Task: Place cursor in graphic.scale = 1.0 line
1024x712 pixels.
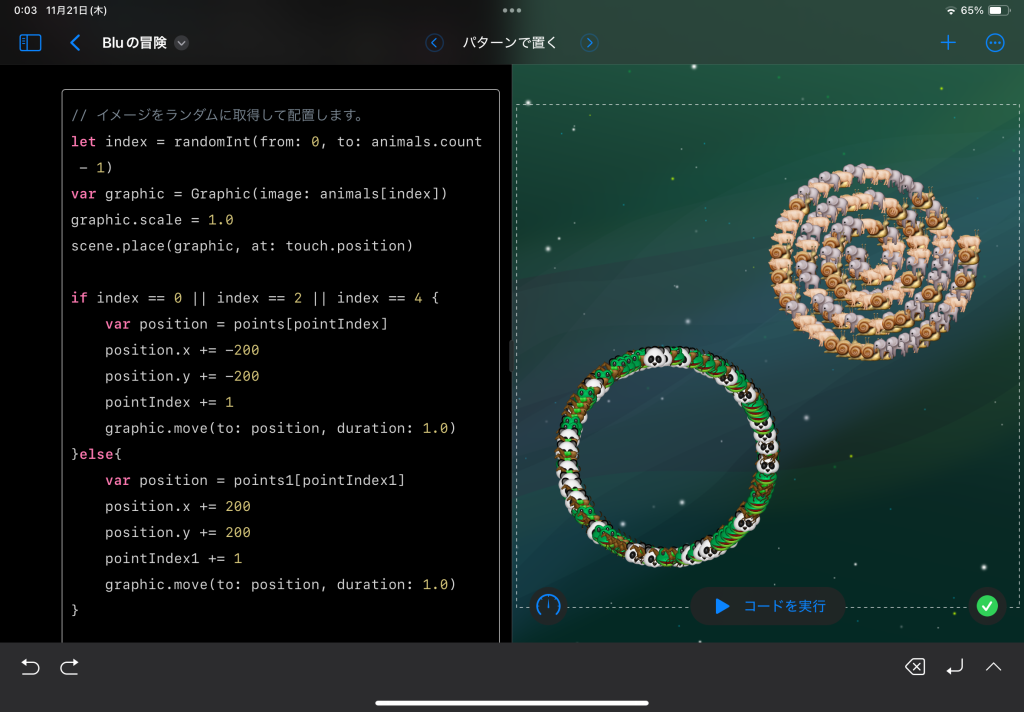Action: point(152,219)
